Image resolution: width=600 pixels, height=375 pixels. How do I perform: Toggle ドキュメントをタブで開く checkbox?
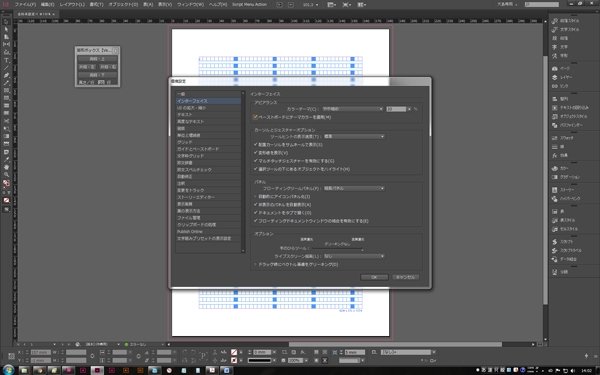click(x=256, y=212)
